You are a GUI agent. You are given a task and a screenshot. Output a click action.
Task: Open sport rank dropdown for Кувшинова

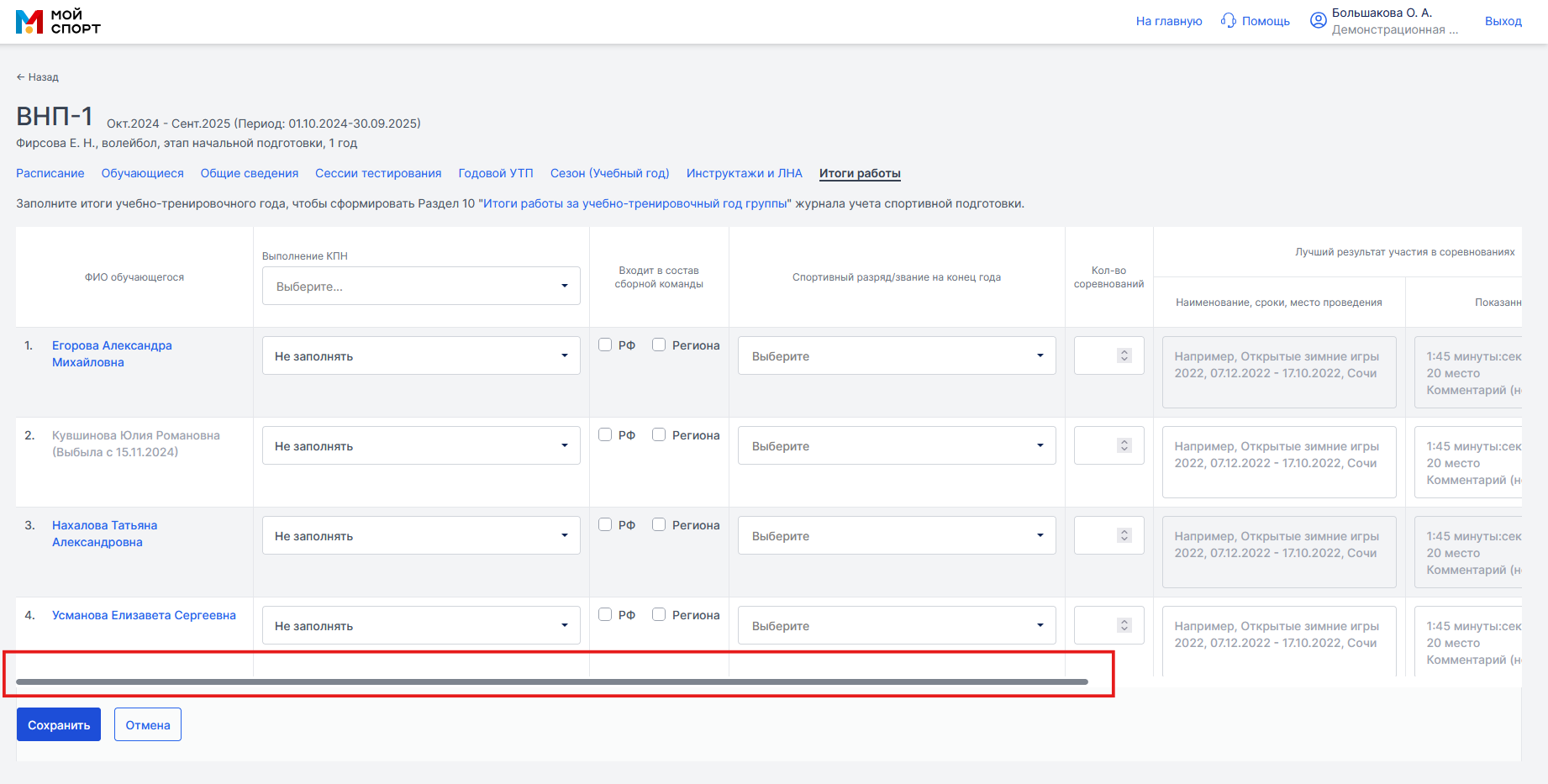coord(897,445)
